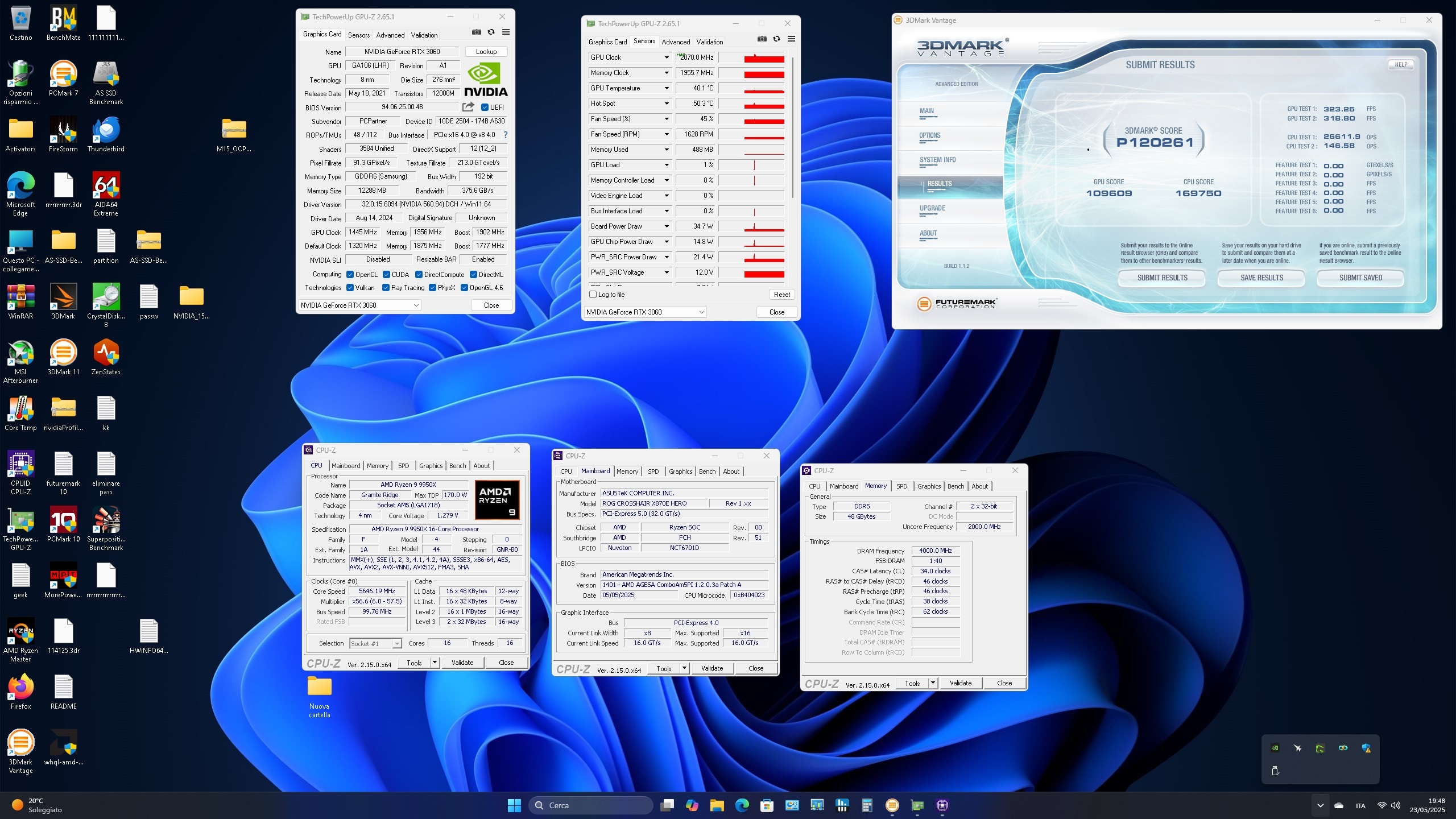1456x819 pixels.
Task: Toggle Vulkan checkbox in GPU-Z
Action: (x=350, y=288)
